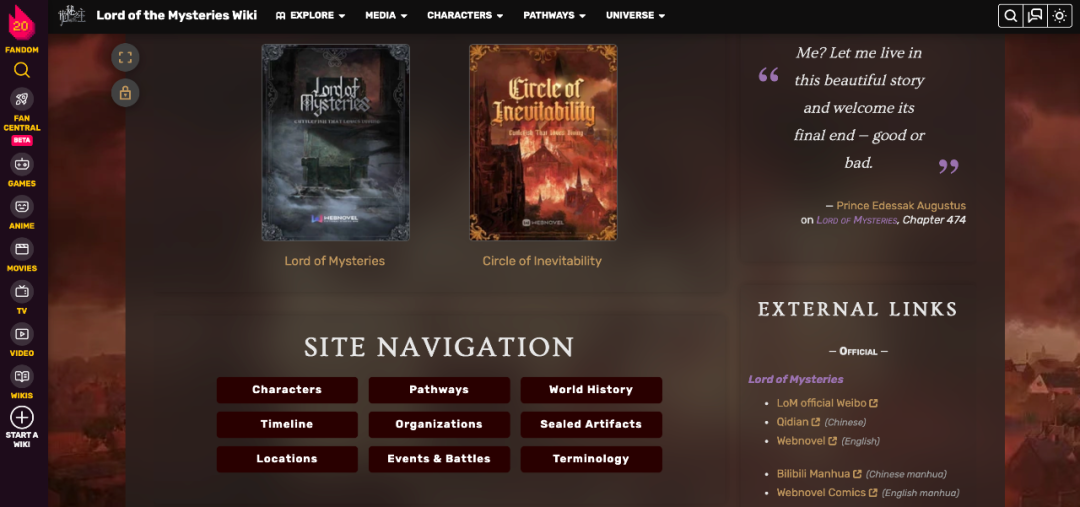
Task: Click the Start a Wiki plus icon
Action: (x=21, y=417)
